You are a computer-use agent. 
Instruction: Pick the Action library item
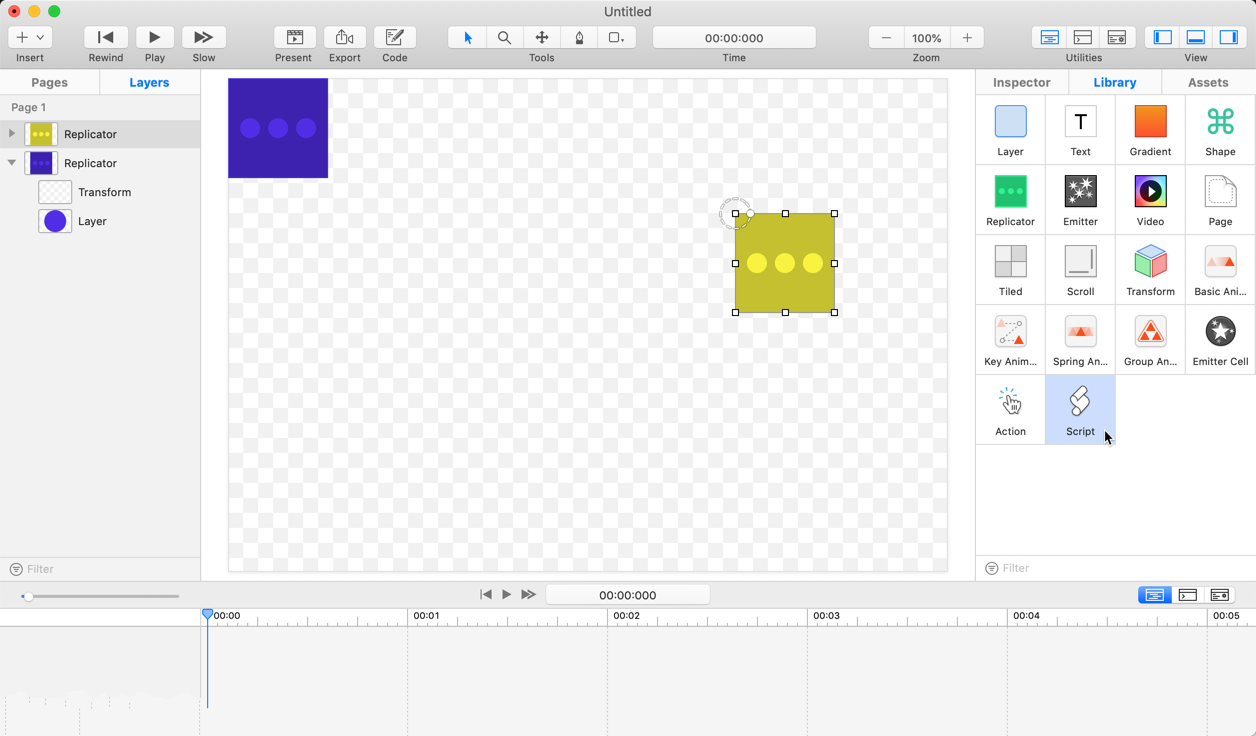click(1010, 410)
